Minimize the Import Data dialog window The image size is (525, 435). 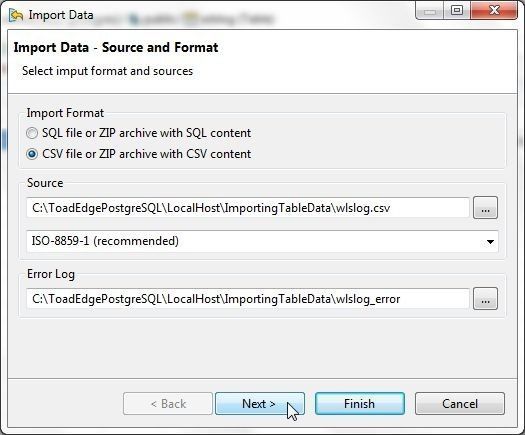[430, 11]
